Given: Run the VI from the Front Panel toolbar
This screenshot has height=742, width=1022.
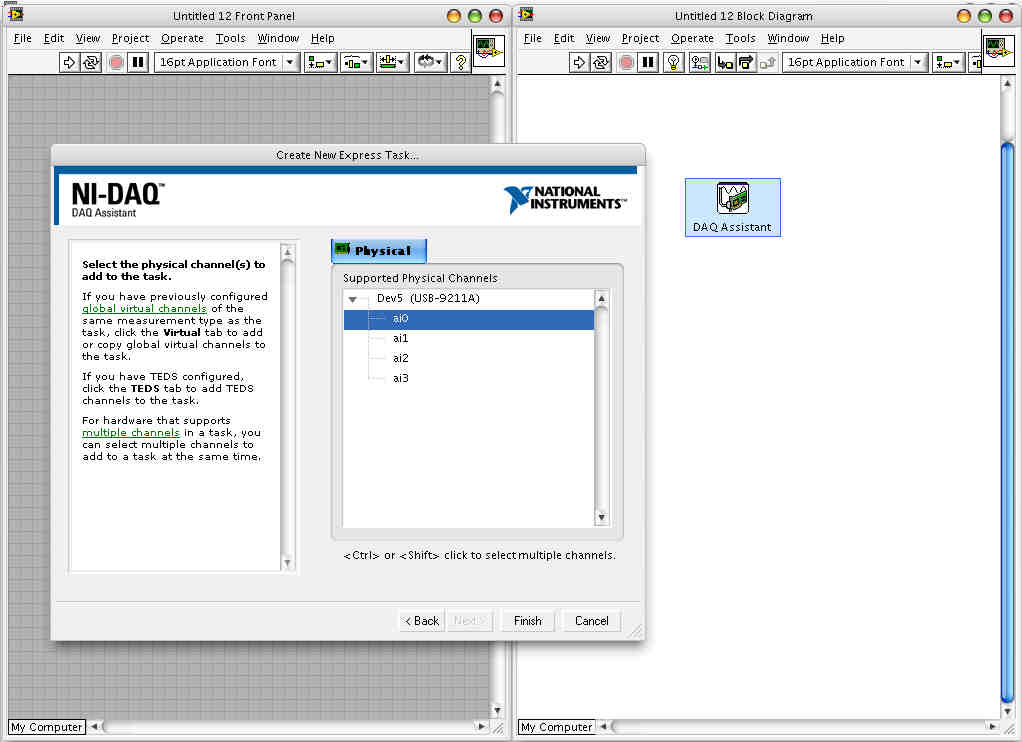Looking at the screenshot, I should tap(68, 62).
